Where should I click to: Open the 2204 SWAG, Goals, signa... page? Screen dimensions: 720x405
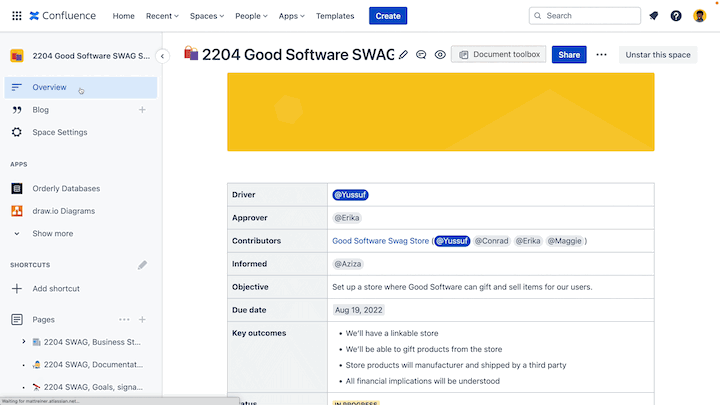(93, 387)
